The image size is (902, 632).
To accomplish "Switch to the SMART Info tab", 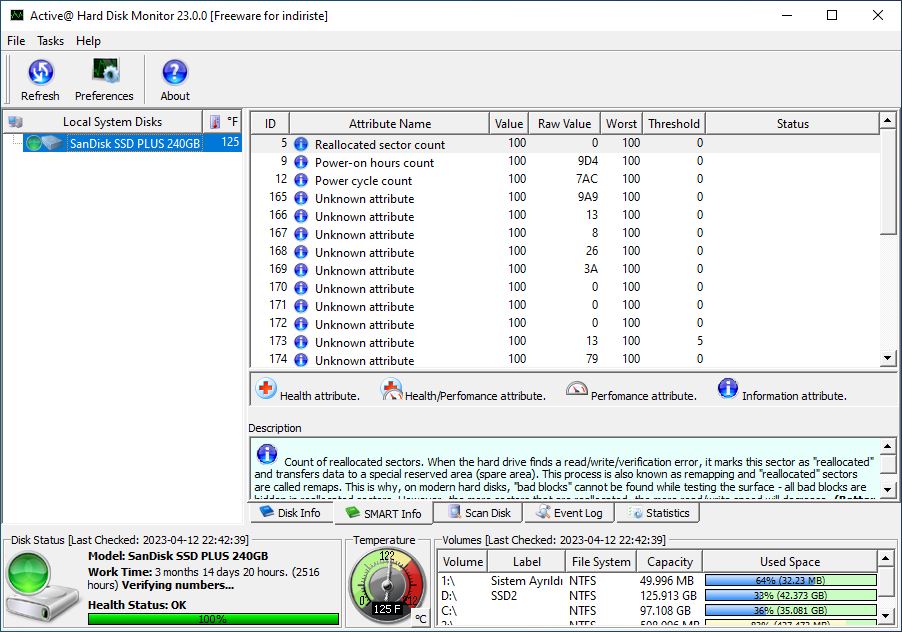I will 383,513.
